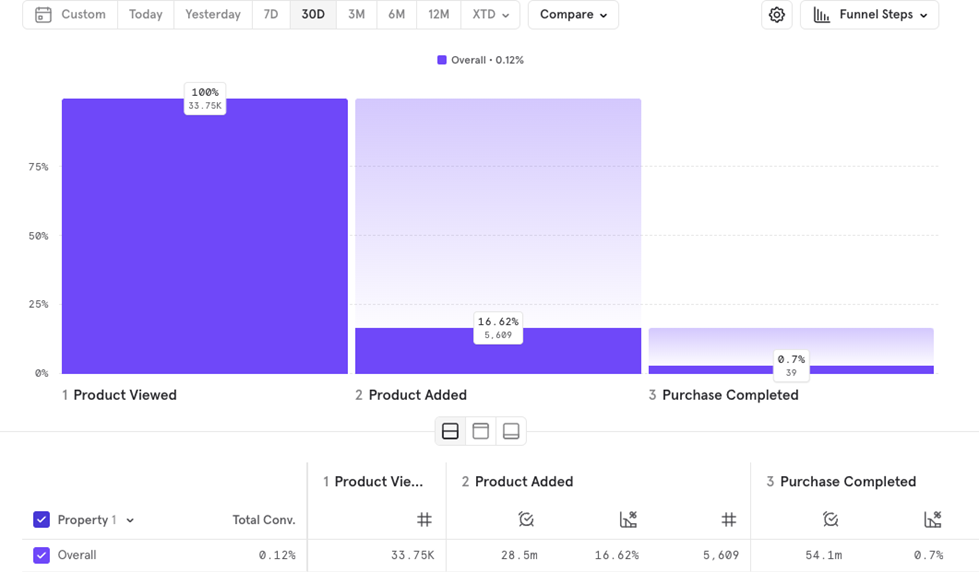The image size is (979, 572).
Task: Select the split chart-and-table layout icon
Action: (450, 431)
